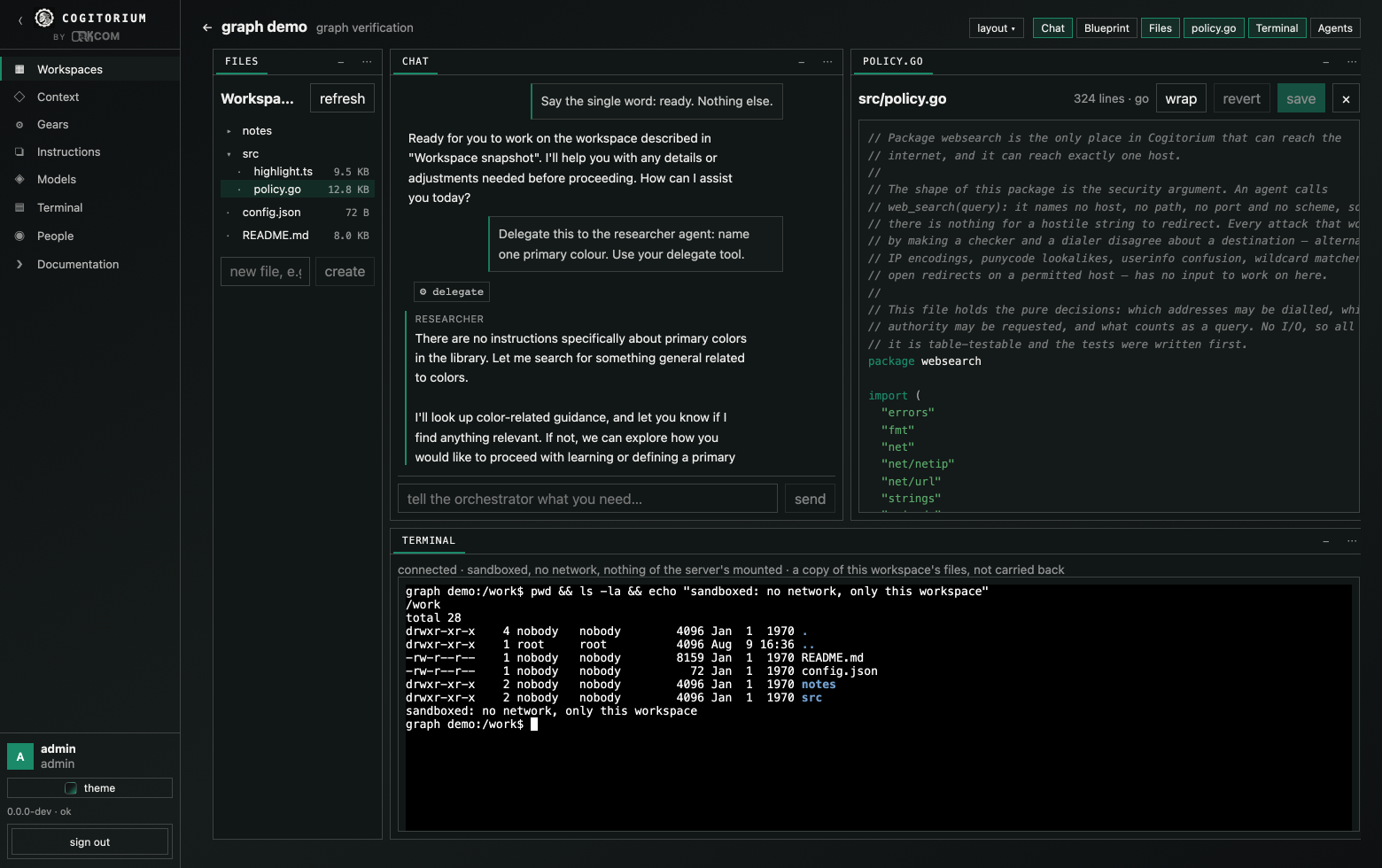Click the 'graph verification' subtitle
The width and height of the screenshot is (1382, 868).
click(x=365, y=27)
